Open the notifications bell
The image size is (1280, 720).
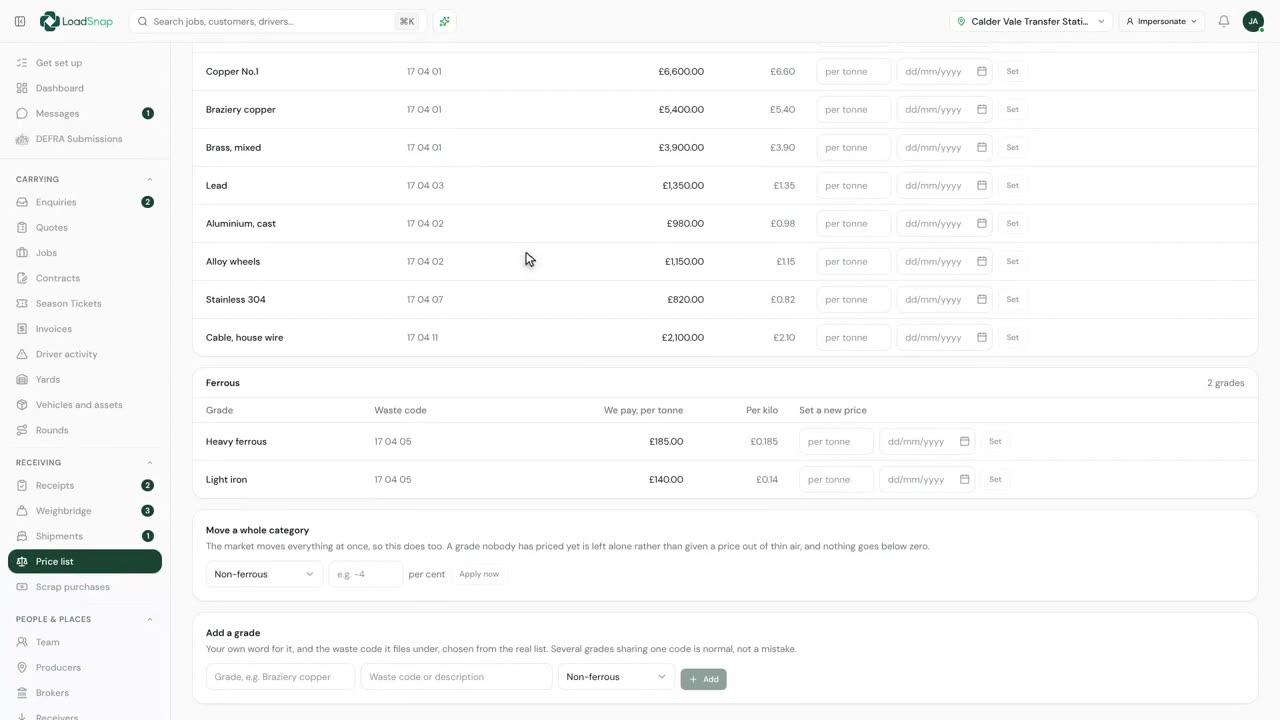1224,21
